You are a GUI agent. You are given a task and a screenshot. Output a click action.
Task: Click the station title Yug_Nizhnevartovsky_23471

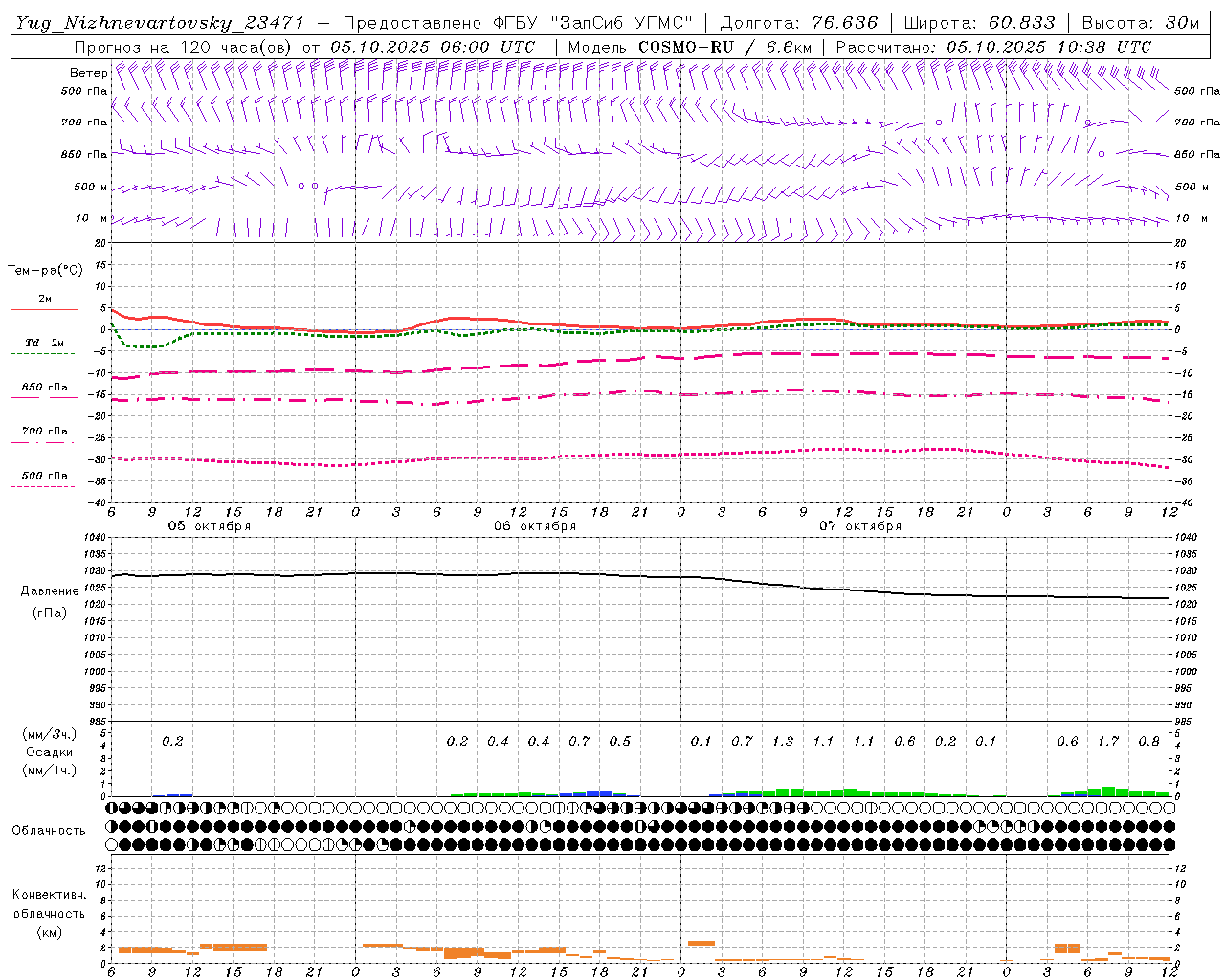(x=160, y=23)
